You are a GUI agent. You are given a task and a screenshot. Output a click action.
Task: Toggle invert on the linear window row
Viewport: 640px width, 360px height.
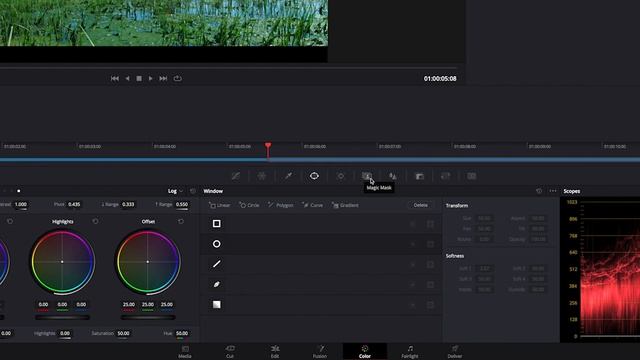tap(413, 224)
